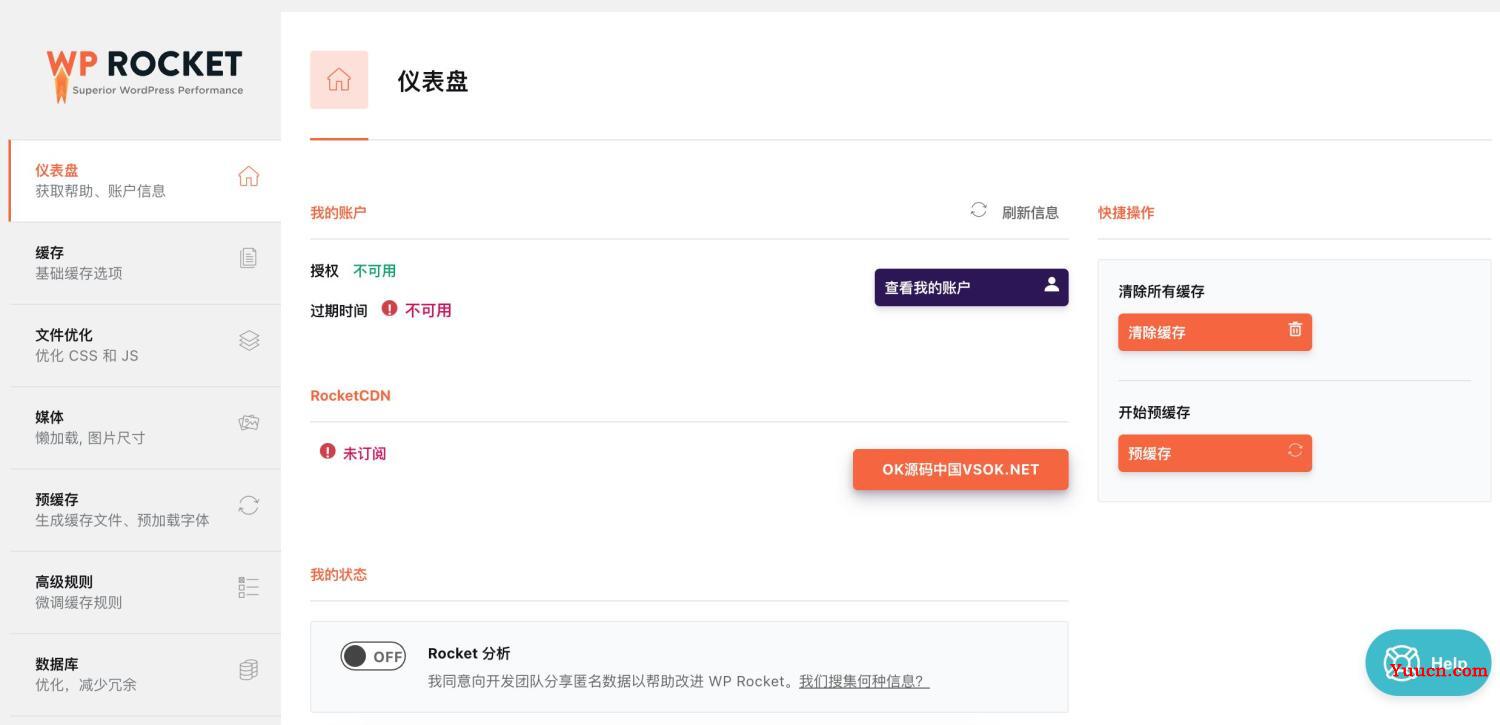Click the 清除所有缓存 label
Screen dimensions: 1500x725
coord(1161,291)
